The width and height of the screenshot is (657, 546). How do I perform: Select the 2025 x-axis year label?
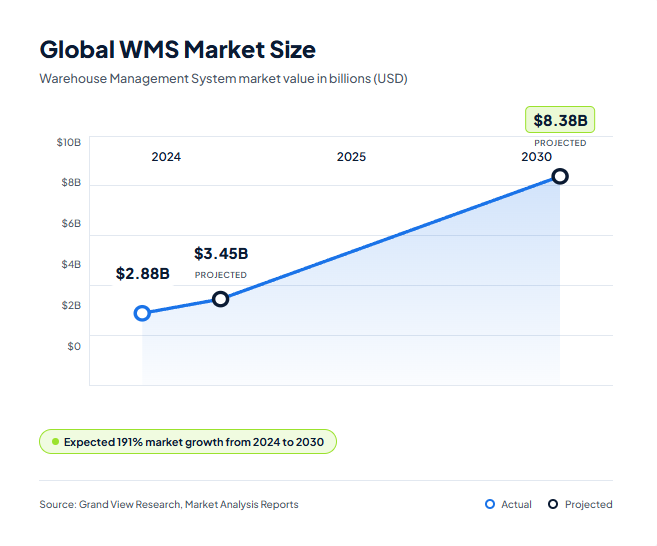pos(351,157)
